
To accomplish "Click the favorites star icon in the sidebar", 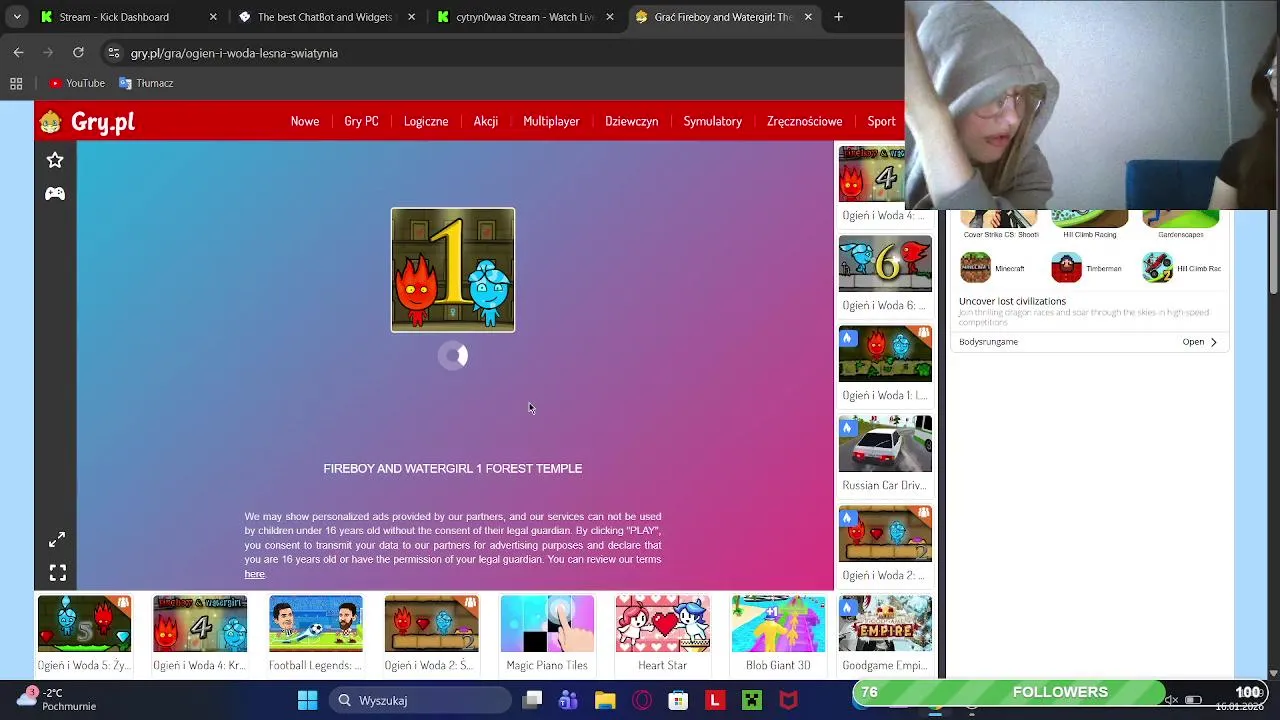I will 55,160.
